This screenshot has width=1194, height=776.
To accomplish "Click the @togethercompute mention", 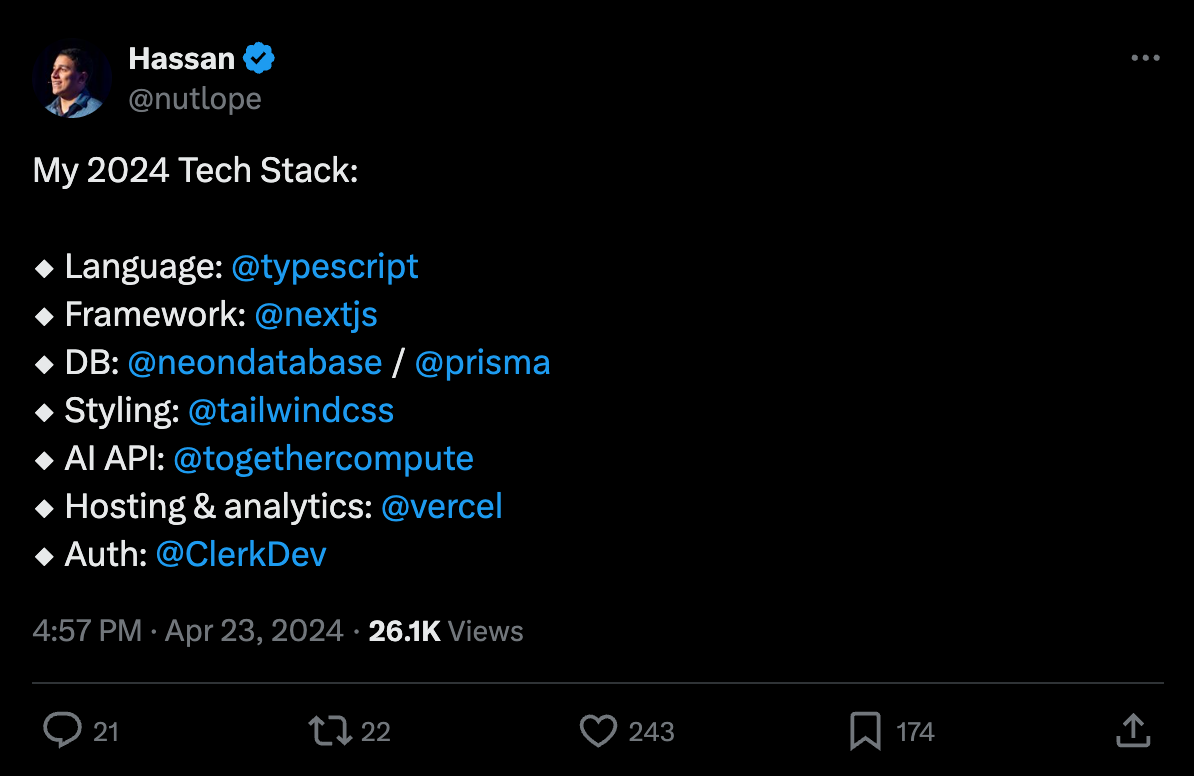I will (323, 458).
